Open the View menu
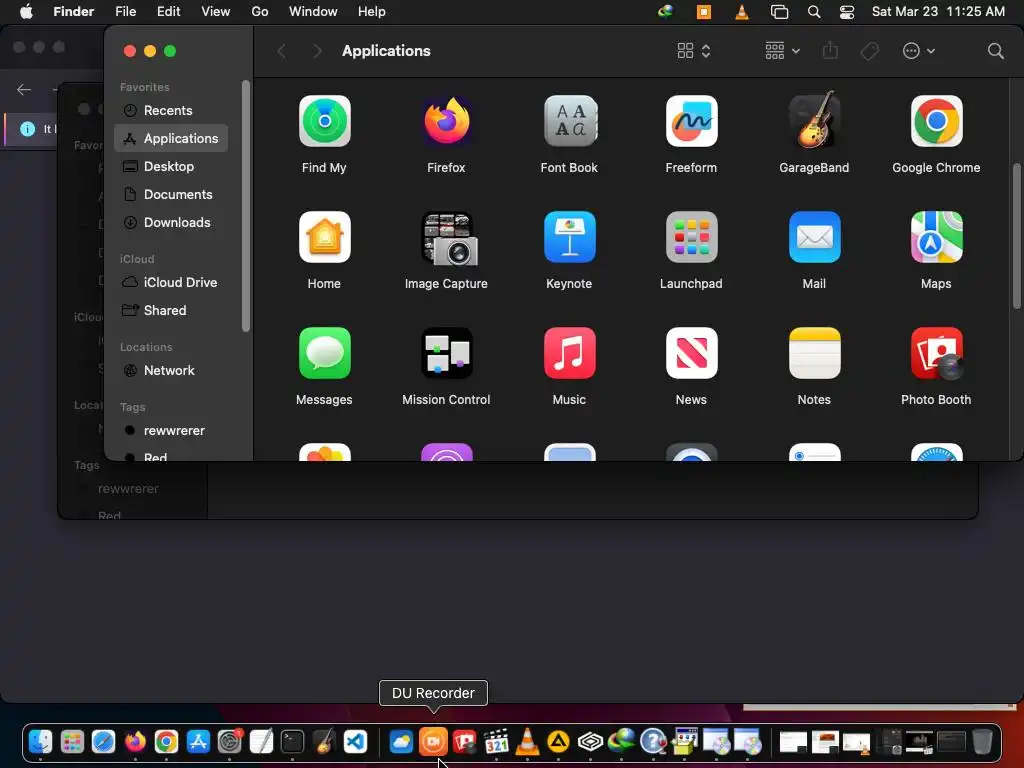 point(216,12)
